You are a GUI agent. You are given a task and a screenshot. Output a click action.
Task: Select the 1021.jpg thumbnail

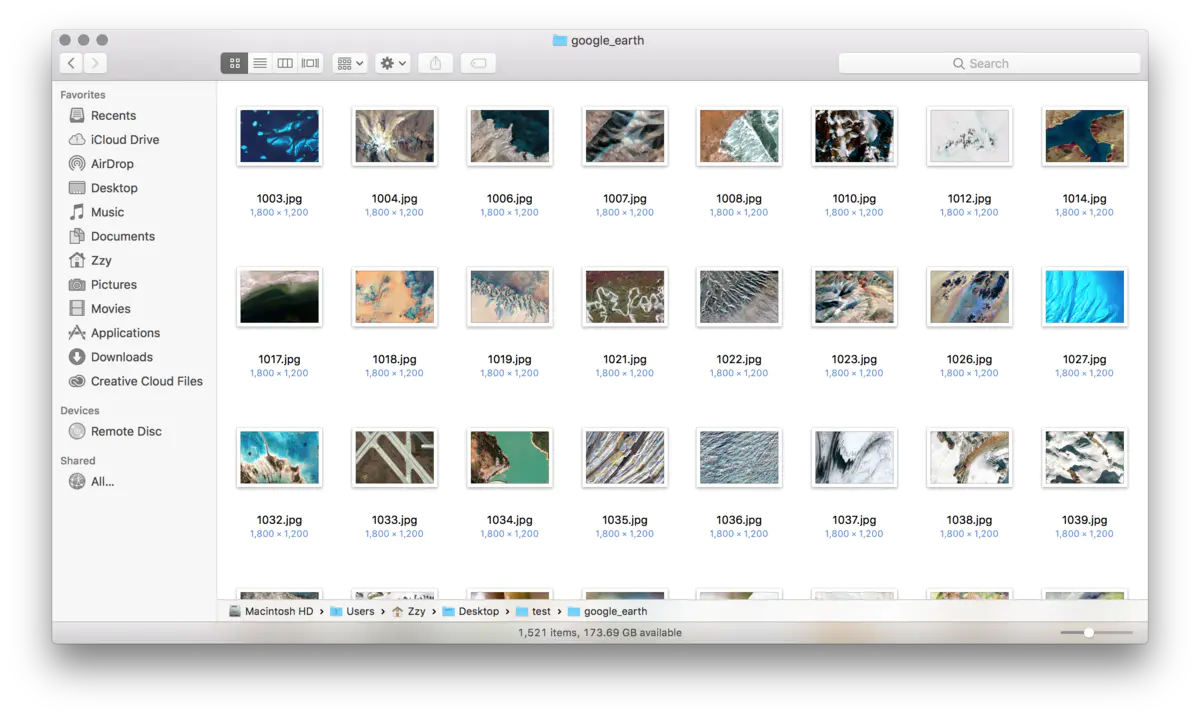coord(625,297)
